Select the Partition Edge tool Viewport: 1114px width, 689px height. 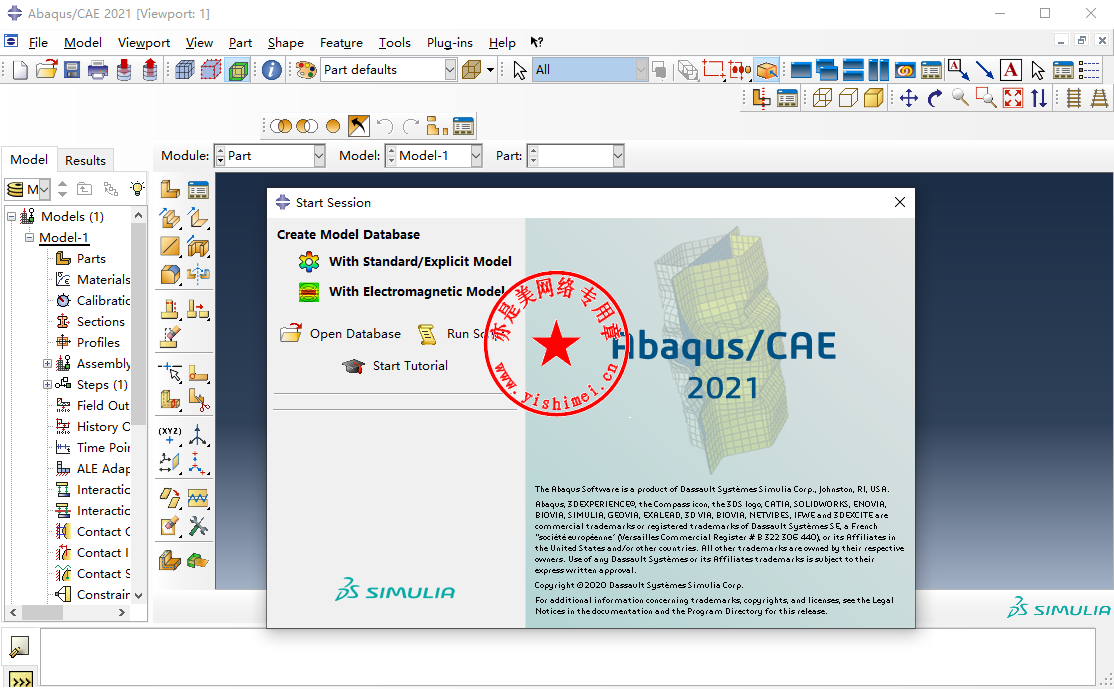click(171, 371)
